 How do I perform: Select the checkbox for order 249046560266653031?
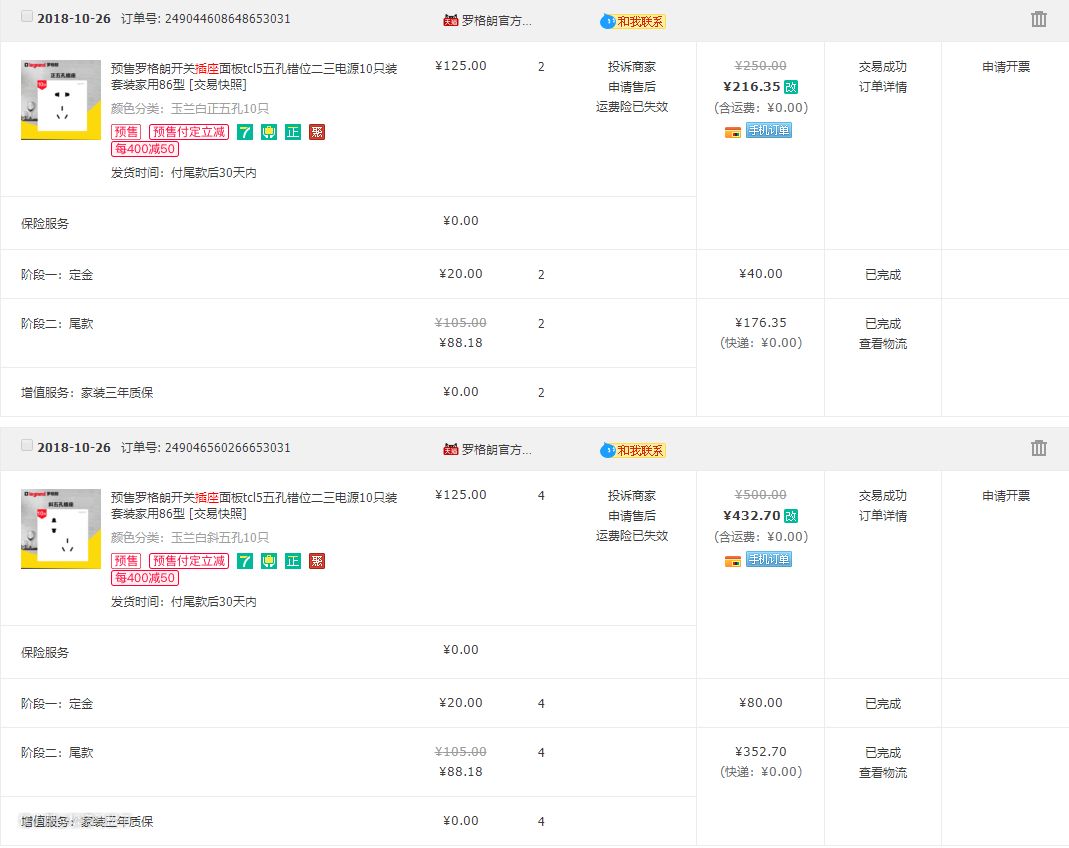[27, 446]
